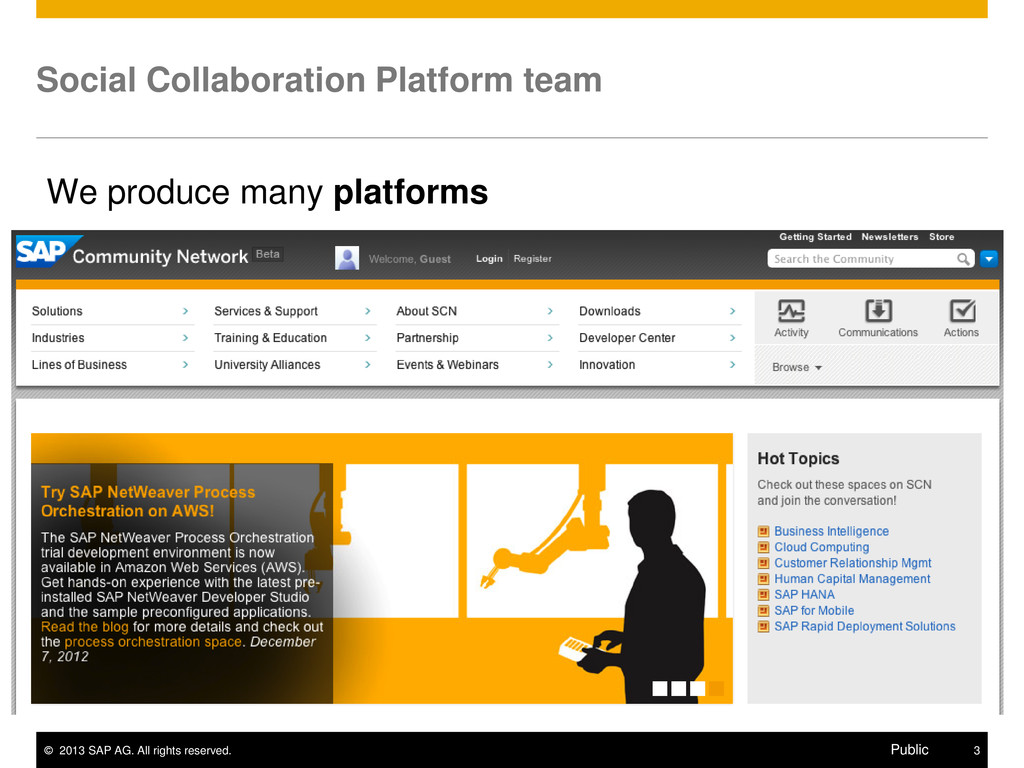The height and width of the screenshot is (768, 1024).
Task: Open the Downloads menu
Action: point(609,311)
